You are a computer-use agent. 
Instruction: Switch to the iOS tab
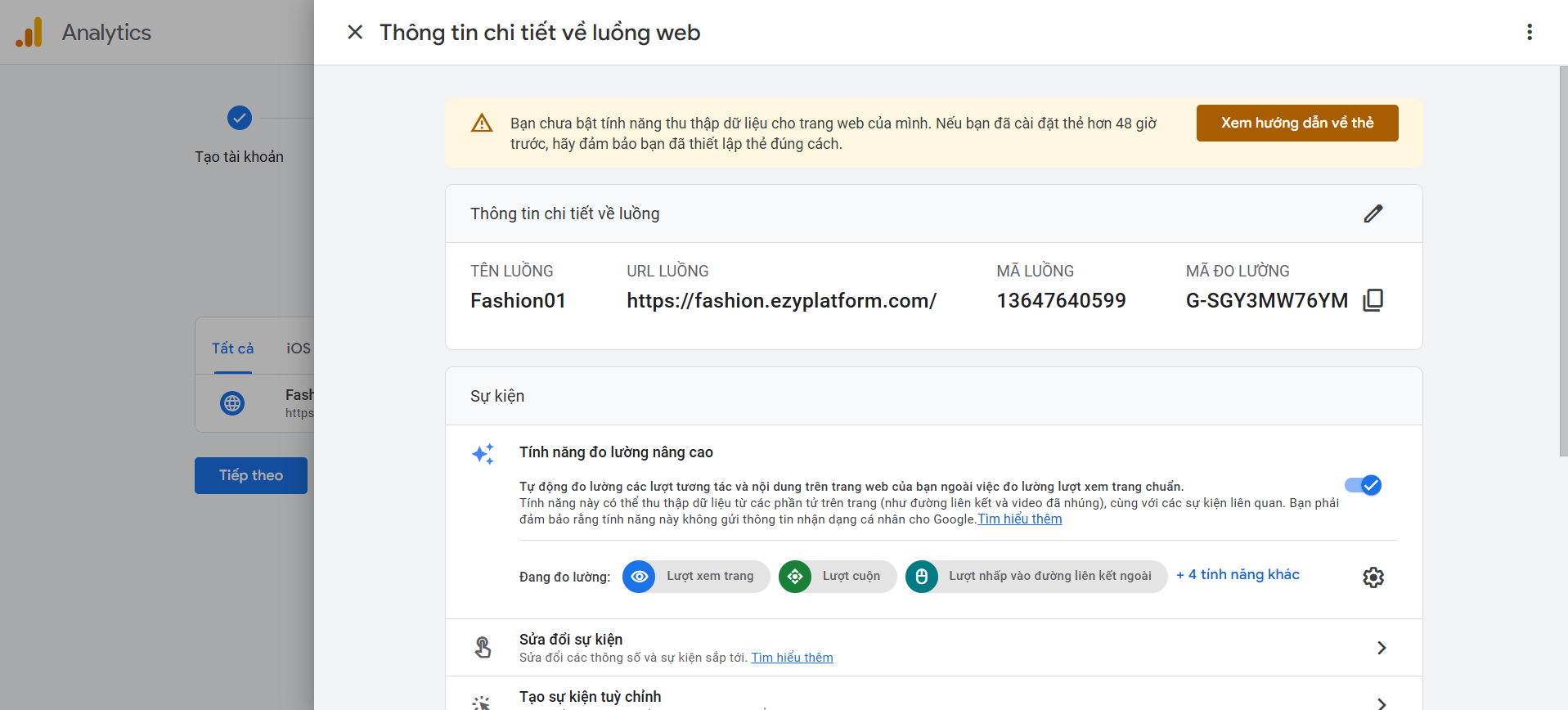[298, 348]
